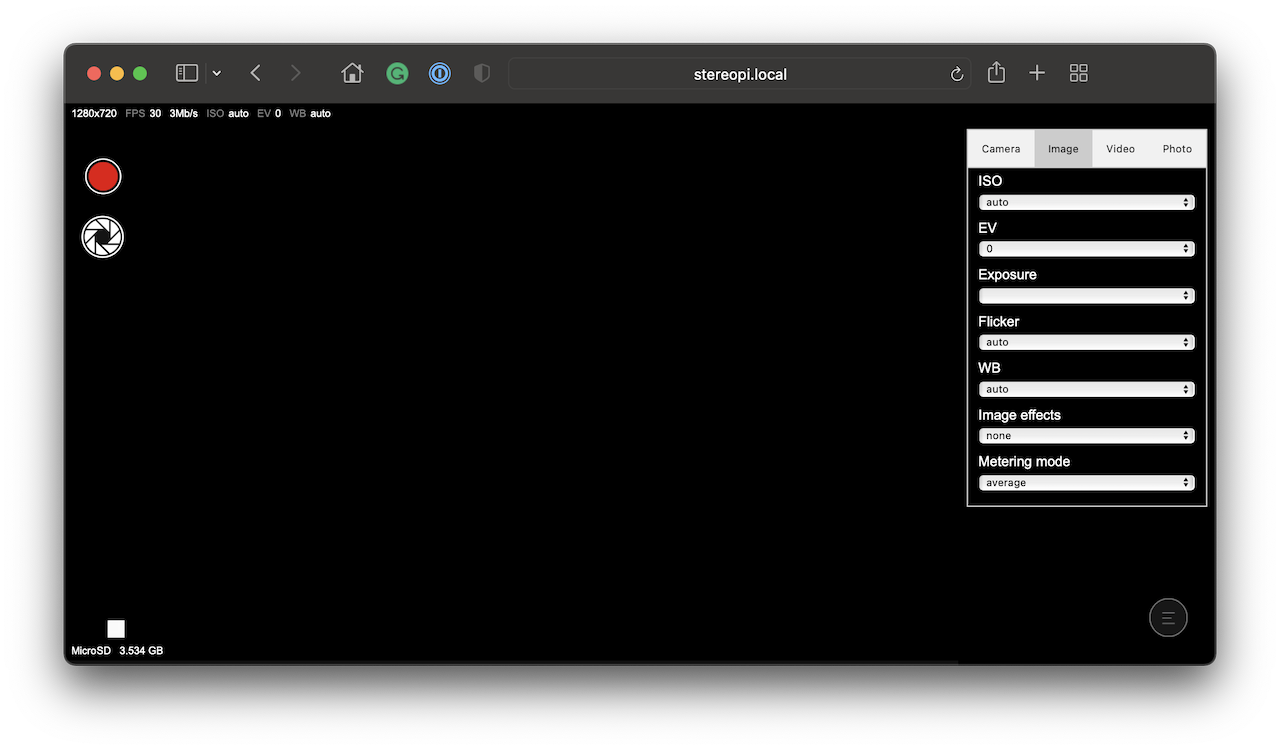Open the Share icon in toolbar
This screenshot has height=750, width=1280.
996,73
